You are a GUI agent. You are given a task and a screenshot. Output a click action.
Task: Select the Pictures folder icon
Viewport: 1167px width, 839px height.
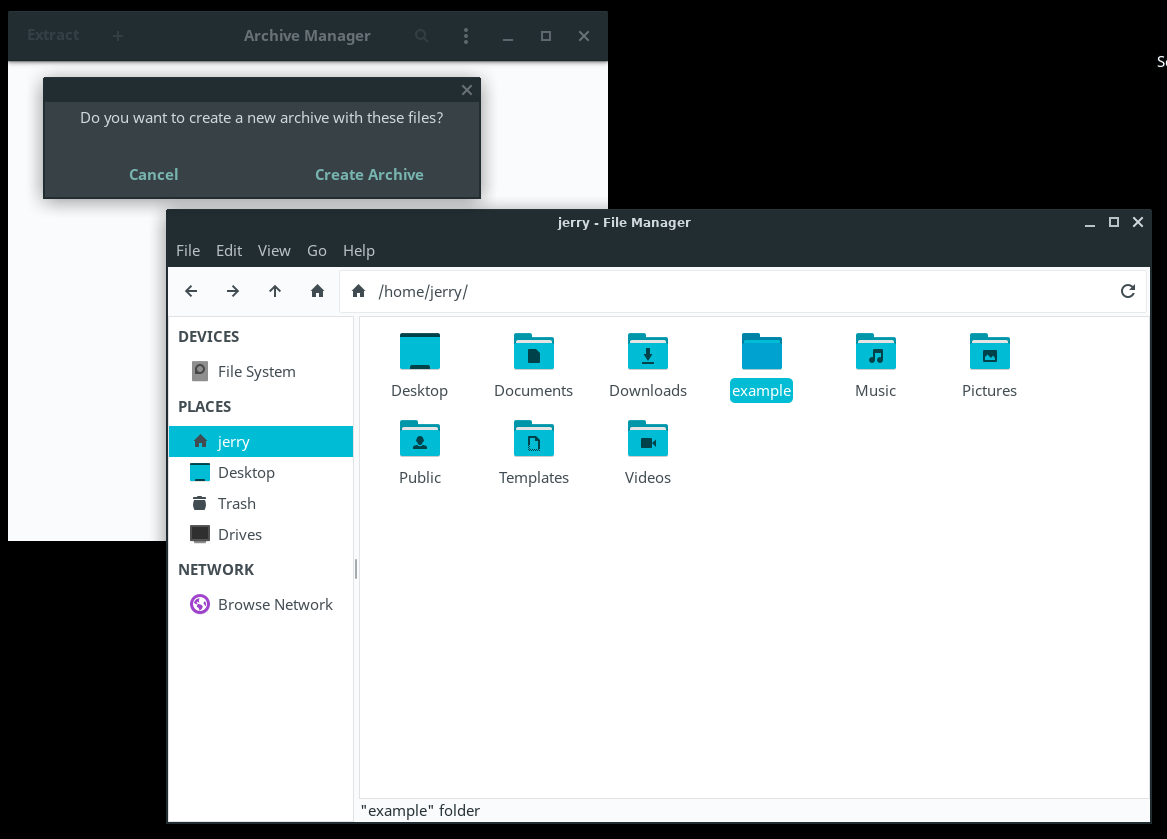point(989,353)
